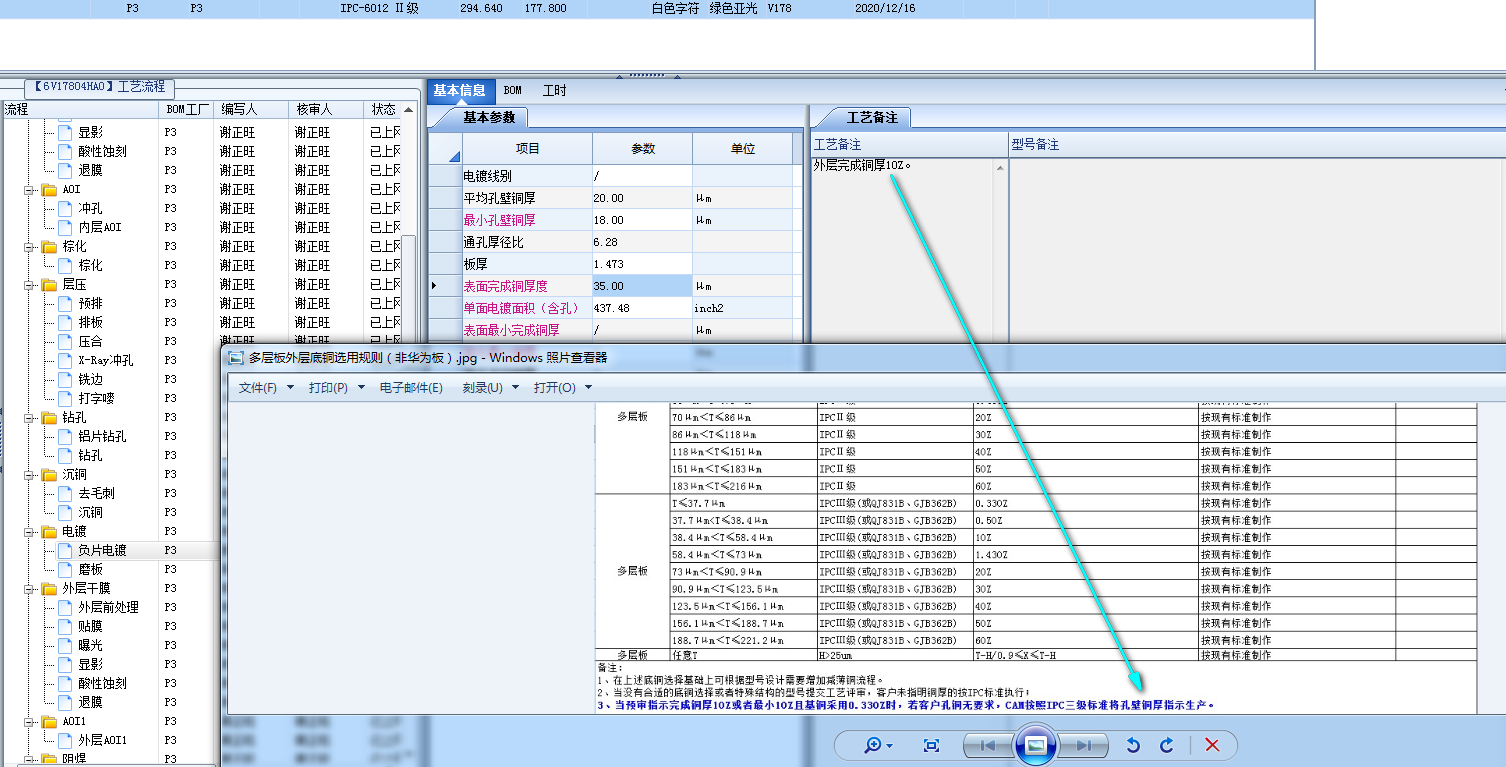The width and height of the screenshot is (1506, 767).
Task: Click 铣边 document icon
Action: pyautogui.click(x=65, y=379)
